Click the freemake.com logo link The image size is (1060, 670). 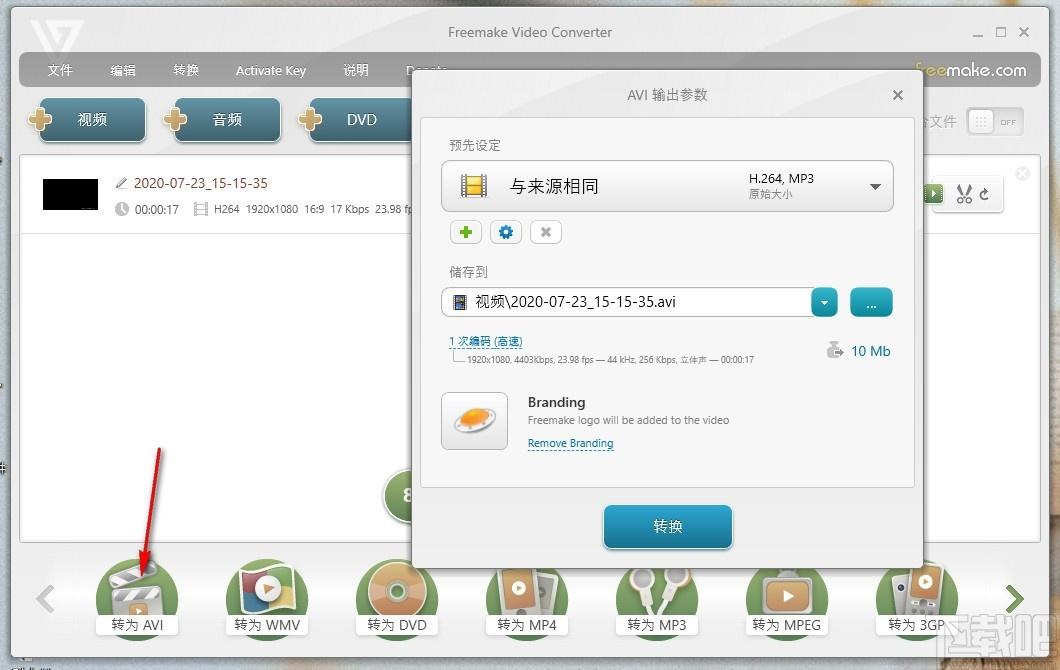971,70
